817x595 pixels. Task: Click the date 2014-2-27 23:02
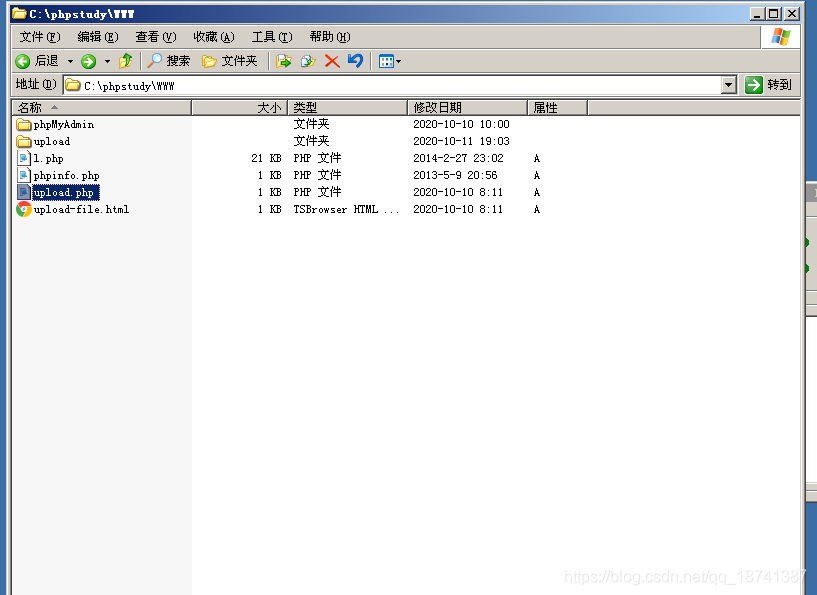click(x=459, y=158)
